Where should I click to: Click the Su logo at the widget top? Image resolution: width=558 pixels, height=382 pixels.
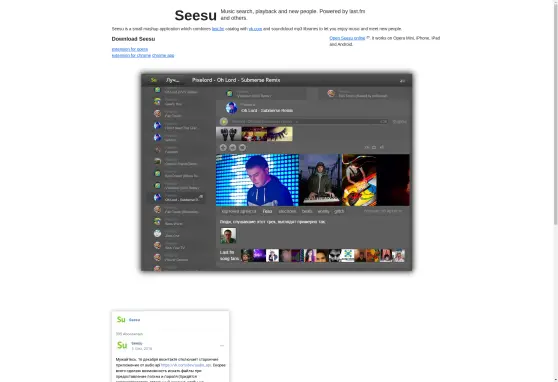pos(121,319)
